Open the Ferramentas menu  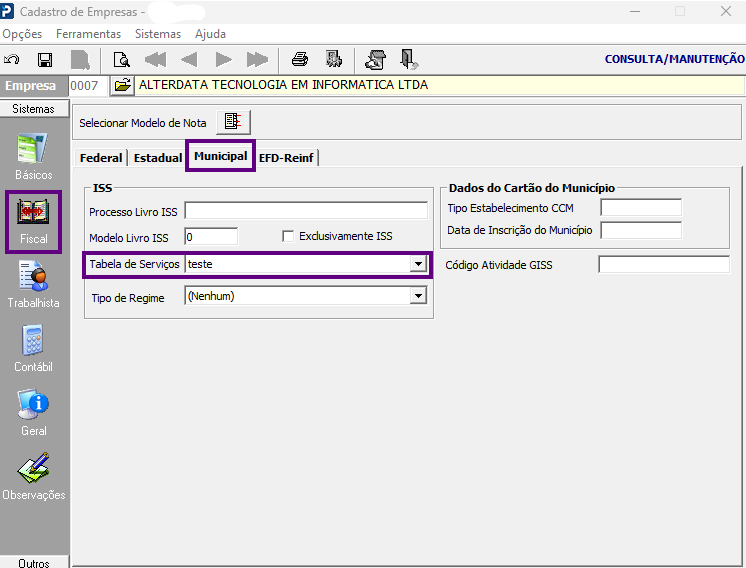[x=88, y=34]
